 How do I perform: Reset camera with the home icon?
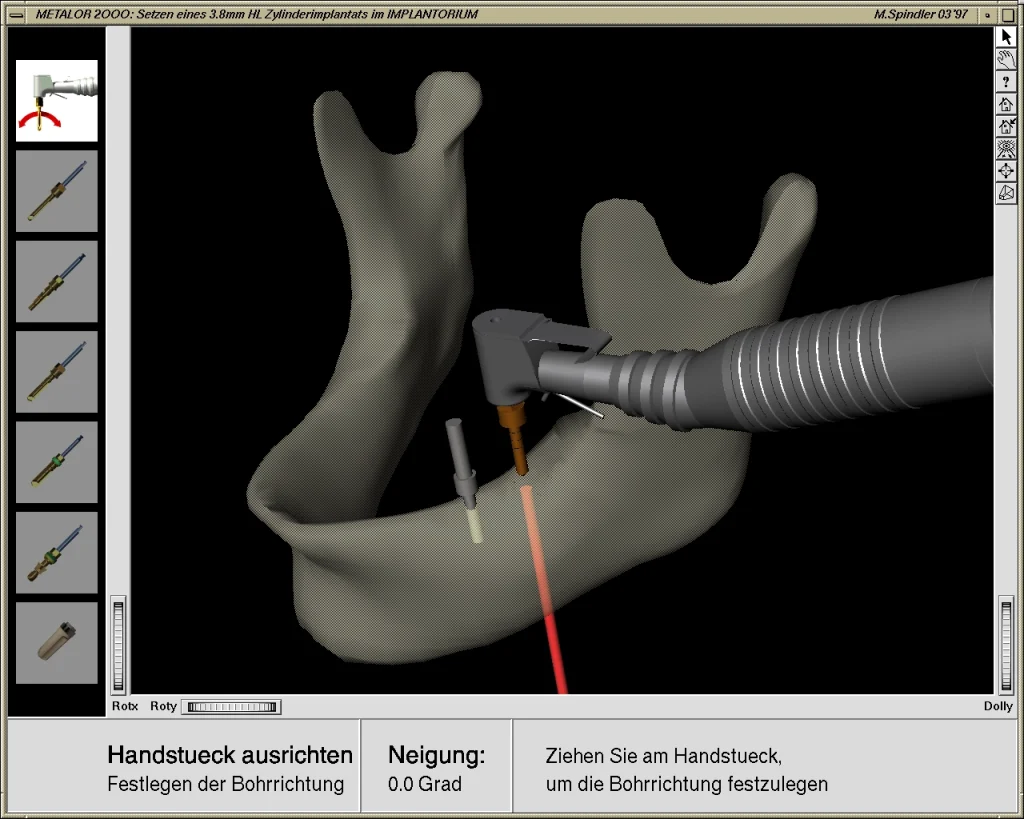[1006, 105]
